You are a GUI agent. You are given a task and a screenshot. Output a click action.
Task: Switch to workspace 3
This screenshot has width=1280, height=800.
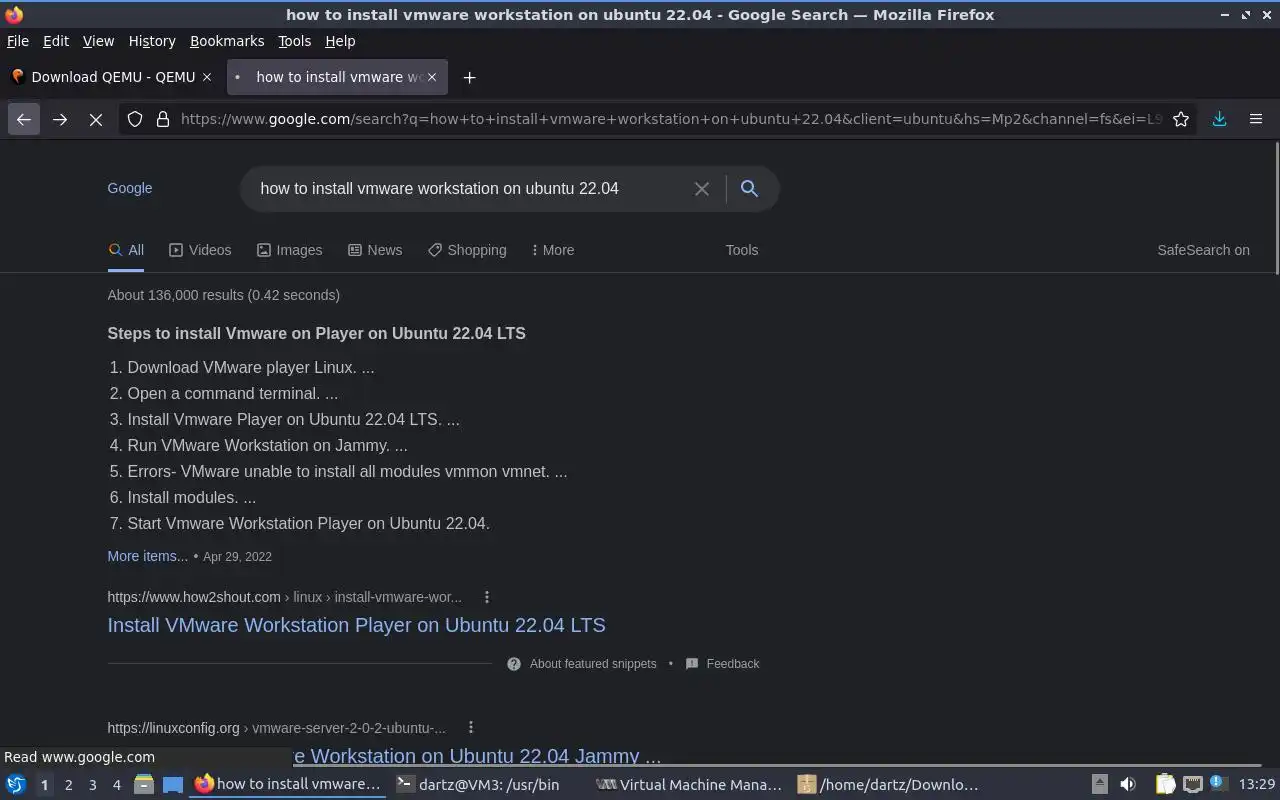tap(92, 785)
